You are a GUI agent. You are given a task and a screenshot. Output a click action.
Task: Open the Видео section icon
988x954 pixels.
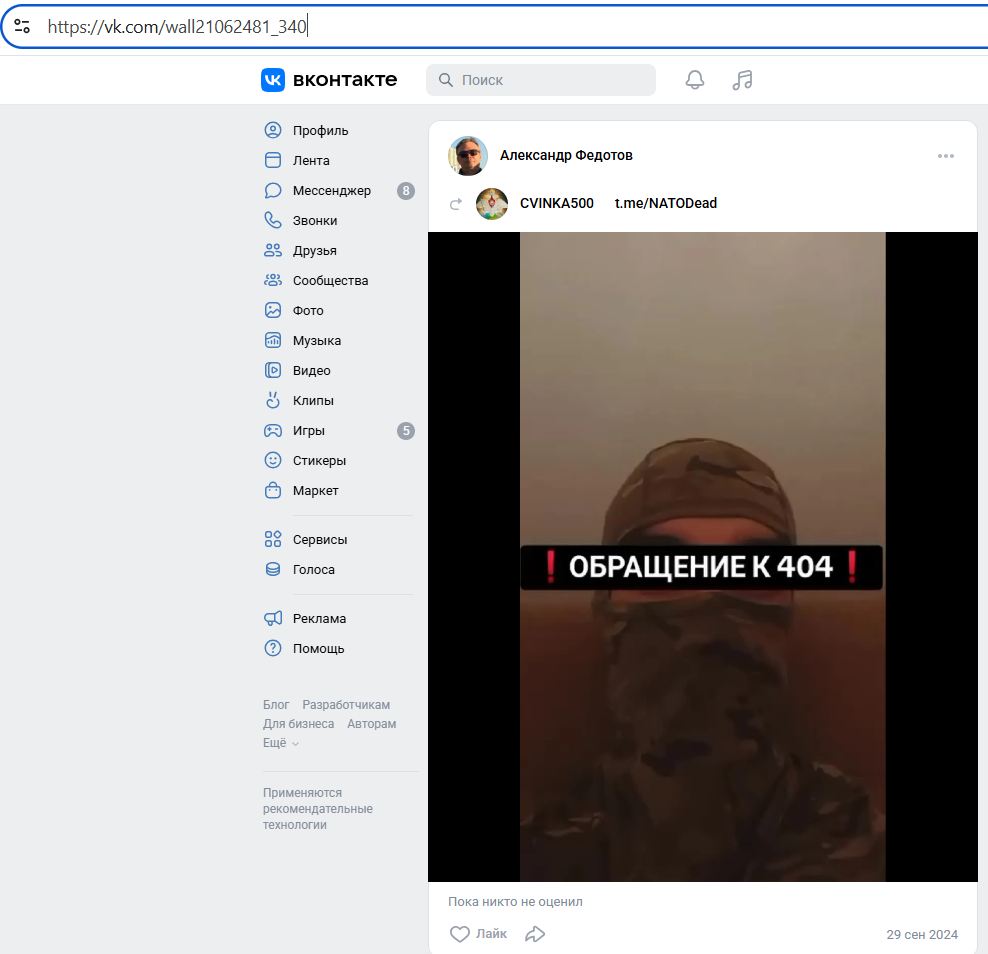click(272, 370)
